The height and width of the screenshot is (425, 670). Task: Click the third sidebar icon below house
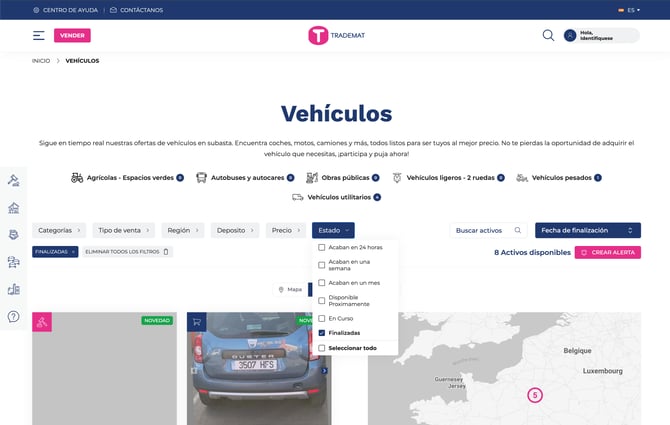(14, 234)
